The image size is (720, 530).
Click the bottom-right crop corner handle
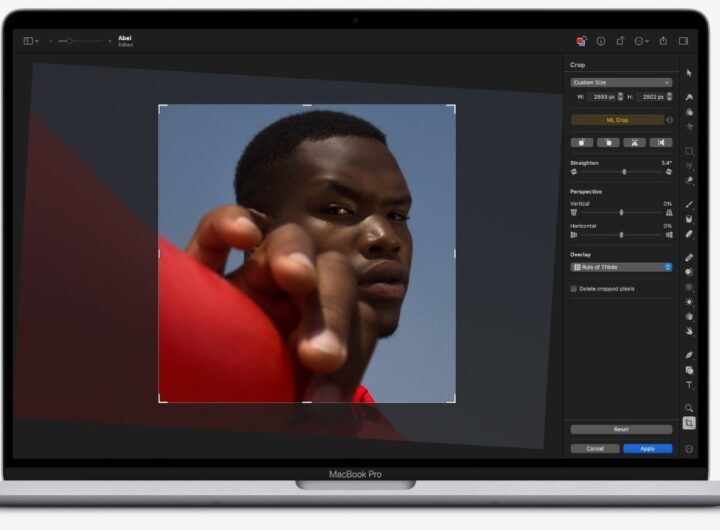tap(452, 399)
